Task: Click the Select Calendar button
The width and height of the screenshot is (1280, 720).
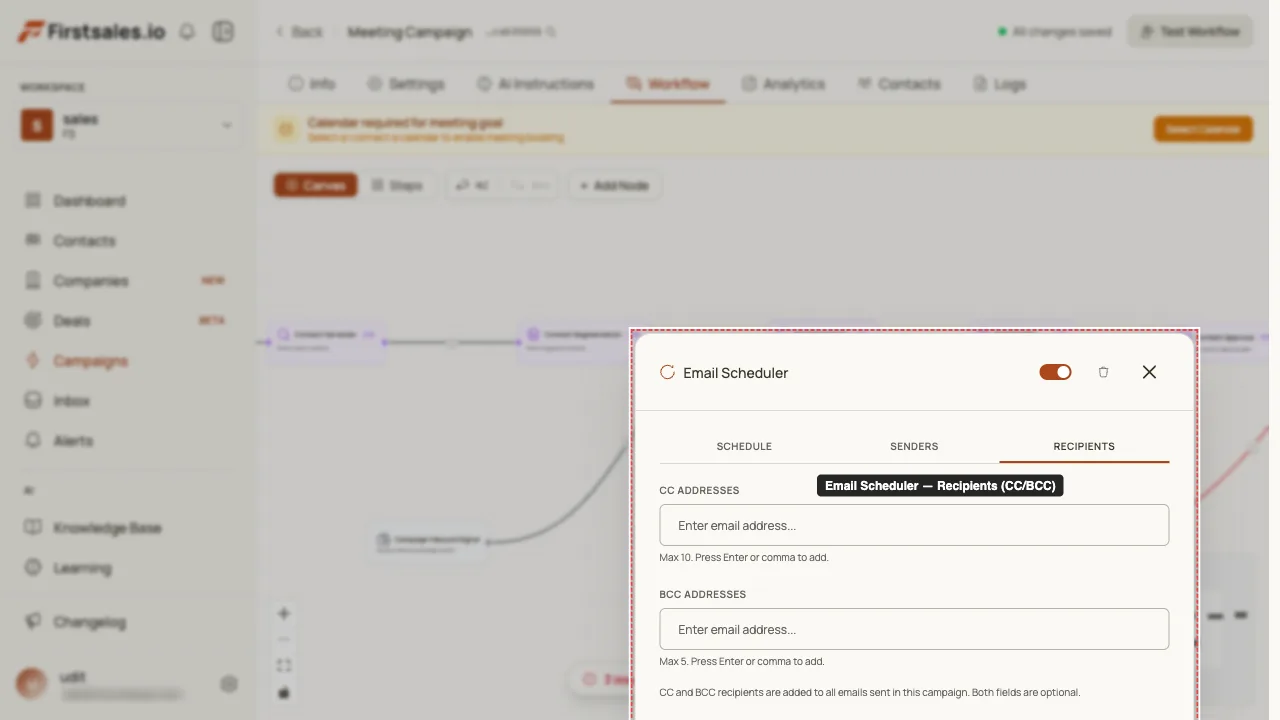Action: pyautogui.click(x=1203, y=129)
